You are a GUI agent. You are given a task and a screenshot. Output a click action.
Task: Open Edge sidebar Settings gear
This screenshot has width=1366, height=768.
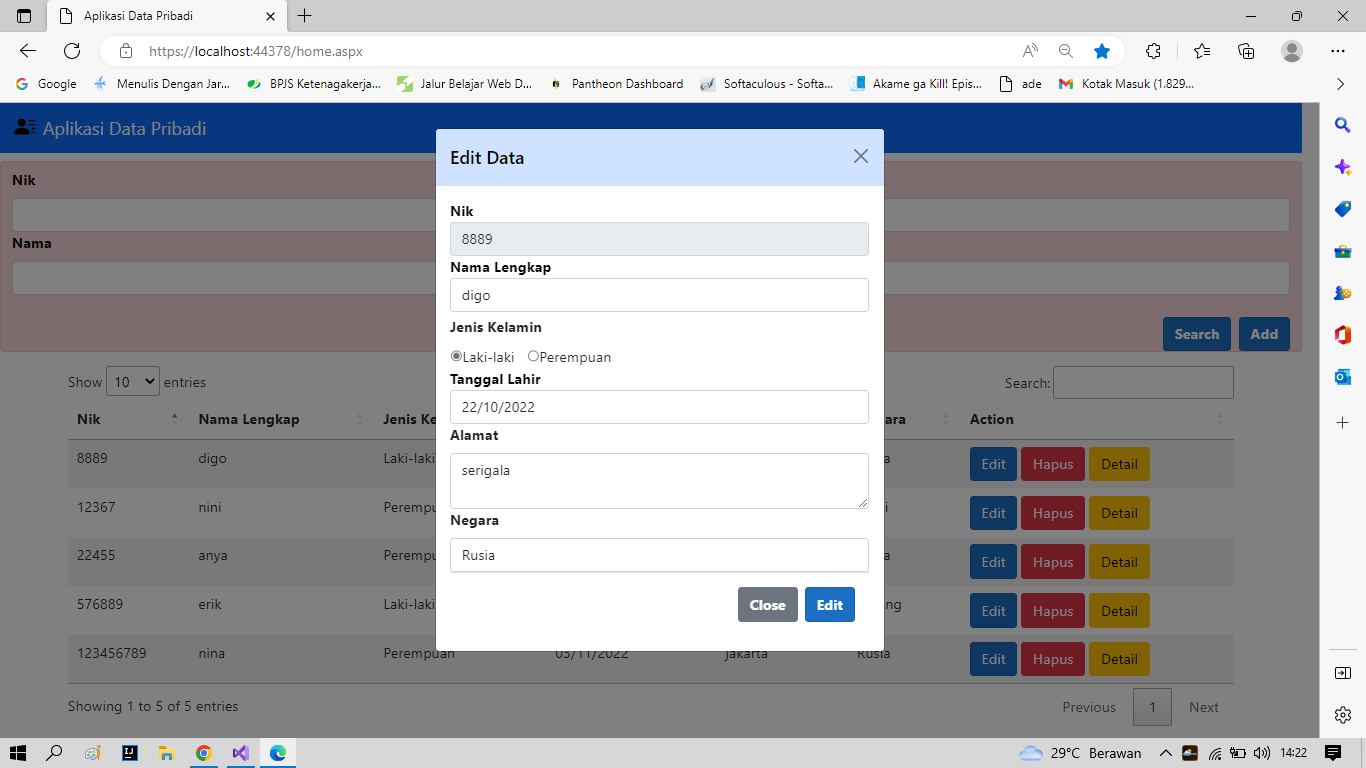point(1342,715)
